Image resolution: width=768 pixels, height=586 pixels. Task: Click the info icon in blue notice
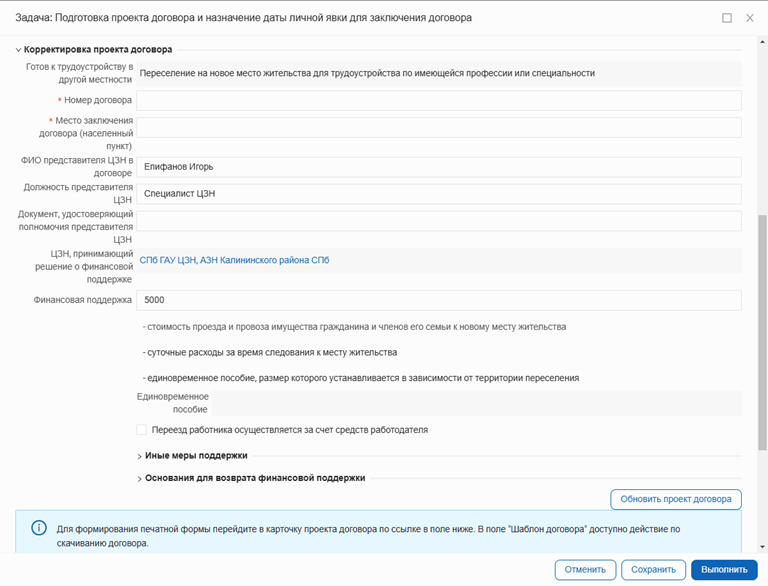(x=39, y=528)
